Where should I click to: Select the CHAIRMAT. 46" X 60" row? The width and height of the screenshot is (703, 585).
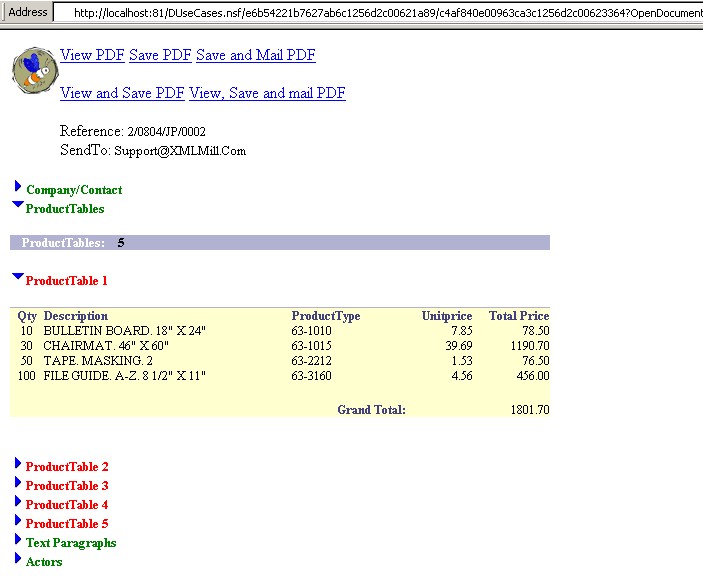(x=280, y=346)
